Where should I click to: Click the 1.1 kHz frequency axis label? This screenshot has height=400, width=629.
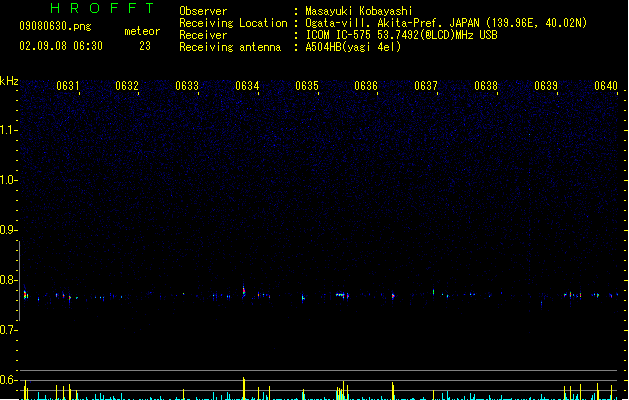pos(9,130)
